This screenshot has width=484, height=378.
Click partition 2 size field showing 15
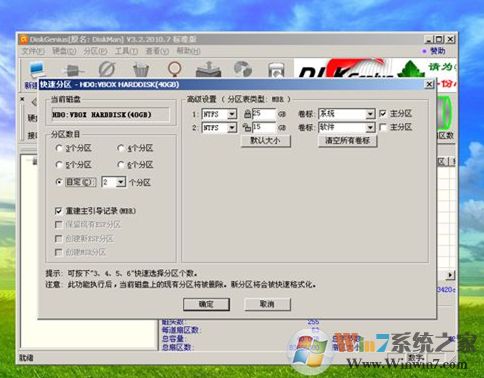pos(264,128)
